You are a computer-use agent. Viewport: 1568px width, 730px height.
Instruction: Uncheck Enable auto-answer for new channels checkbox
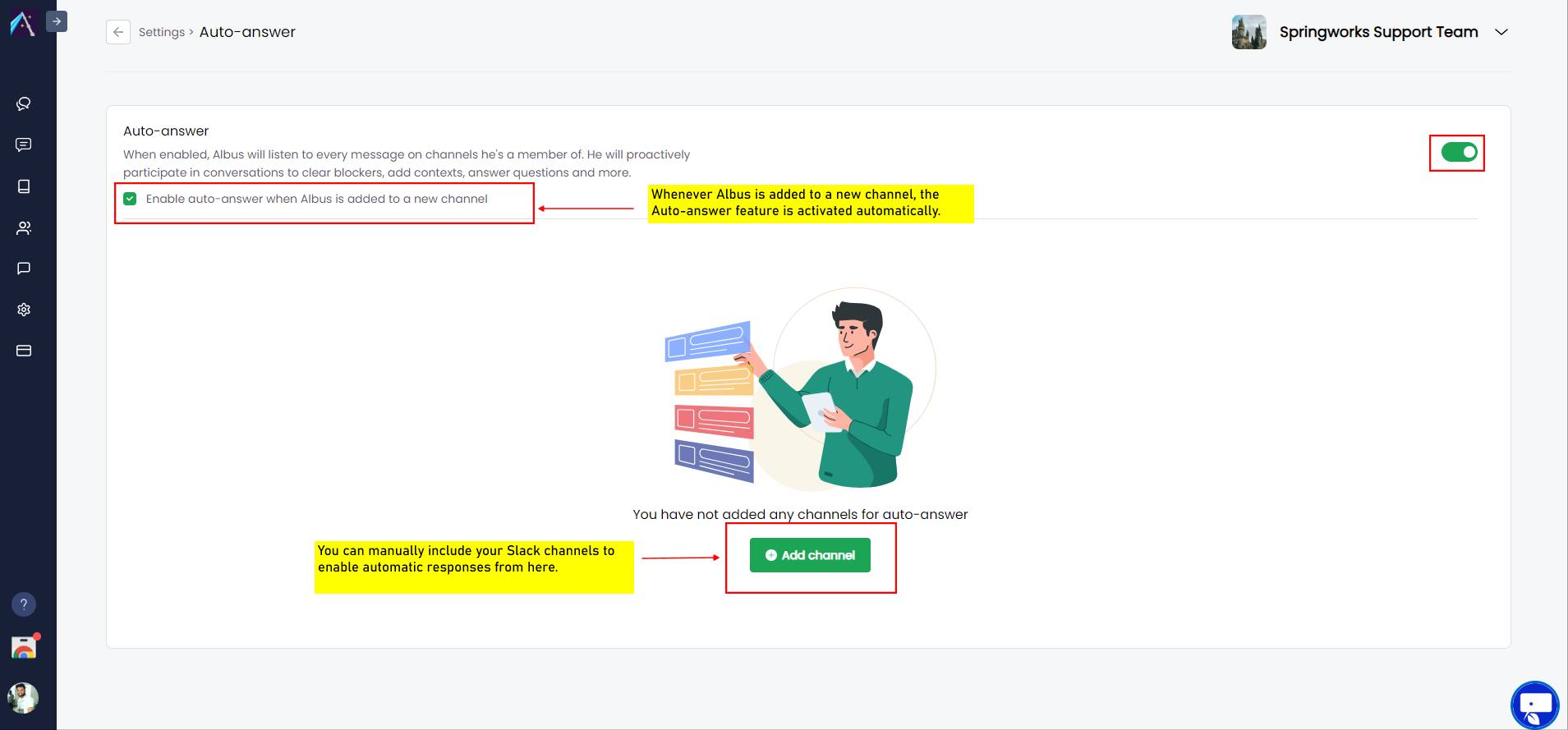coord(130,199)
